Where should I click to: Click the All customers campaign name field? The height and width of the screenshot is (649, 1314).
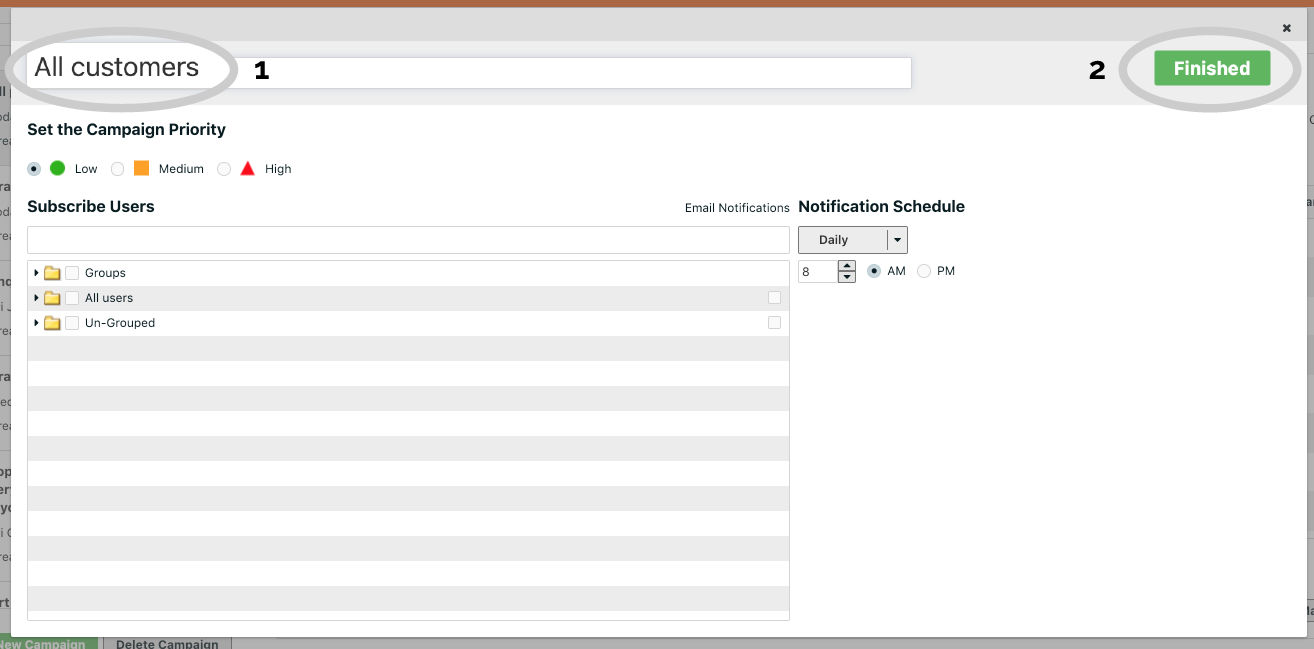(469, 72)
